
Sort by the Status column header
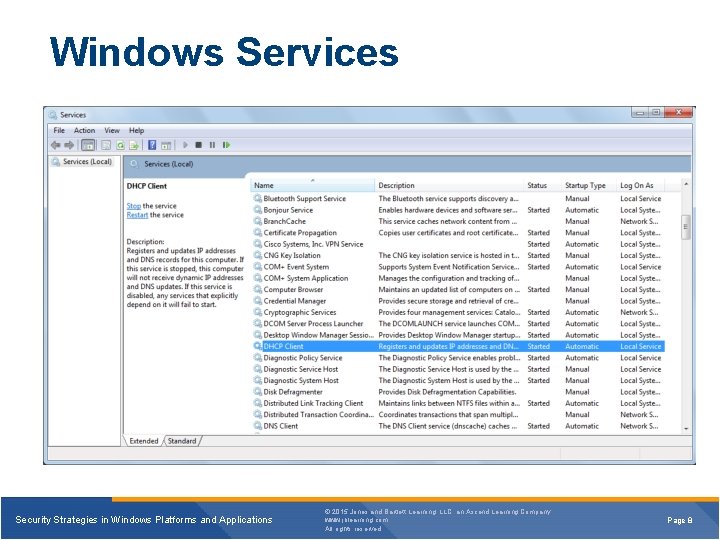(542, 185)
